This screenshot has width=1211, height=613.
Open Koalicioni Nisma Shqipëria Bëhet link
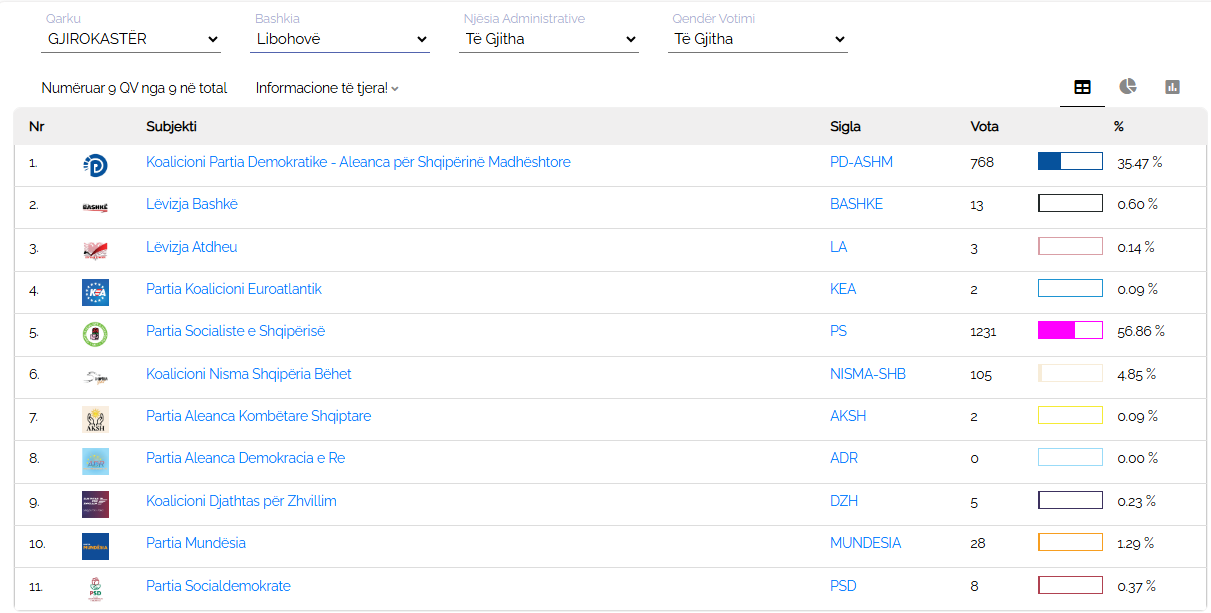pos(249,374)
